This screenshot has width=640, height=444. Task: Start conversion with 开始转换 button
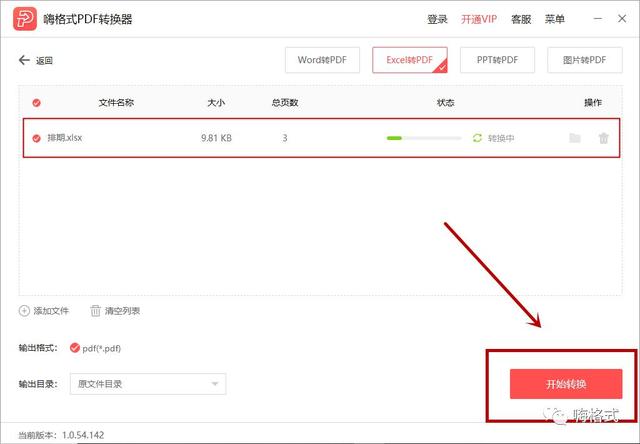566,384
